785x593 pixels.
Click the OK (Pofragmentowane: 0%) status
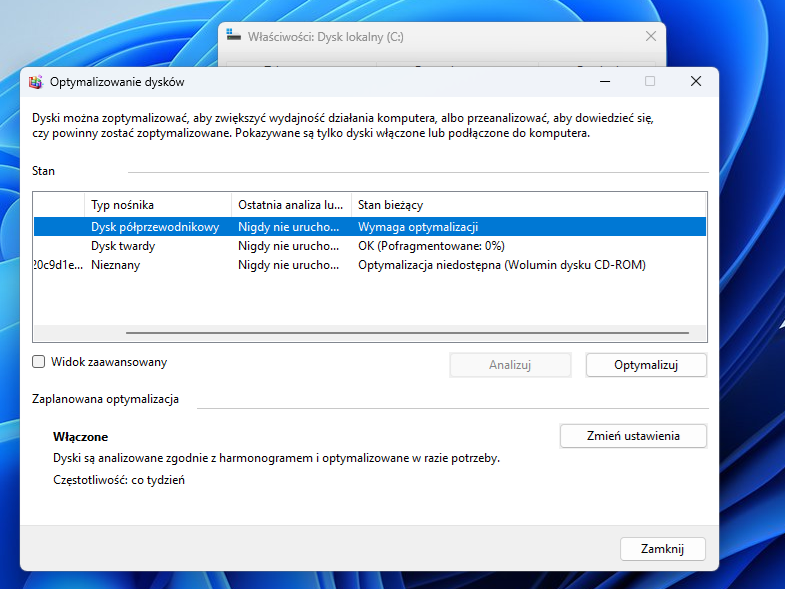(x=431, y=246)
